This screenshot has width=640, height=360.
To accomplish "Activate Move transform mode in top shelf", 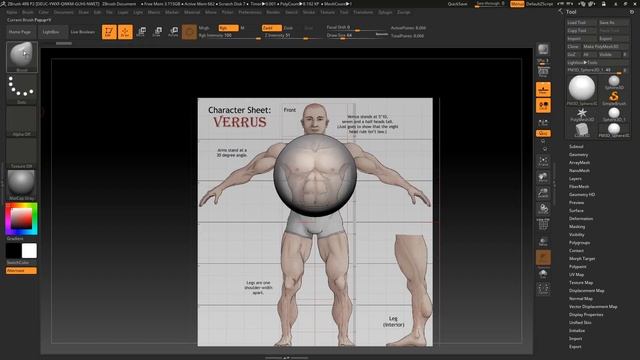I will [x=141, y=31].
